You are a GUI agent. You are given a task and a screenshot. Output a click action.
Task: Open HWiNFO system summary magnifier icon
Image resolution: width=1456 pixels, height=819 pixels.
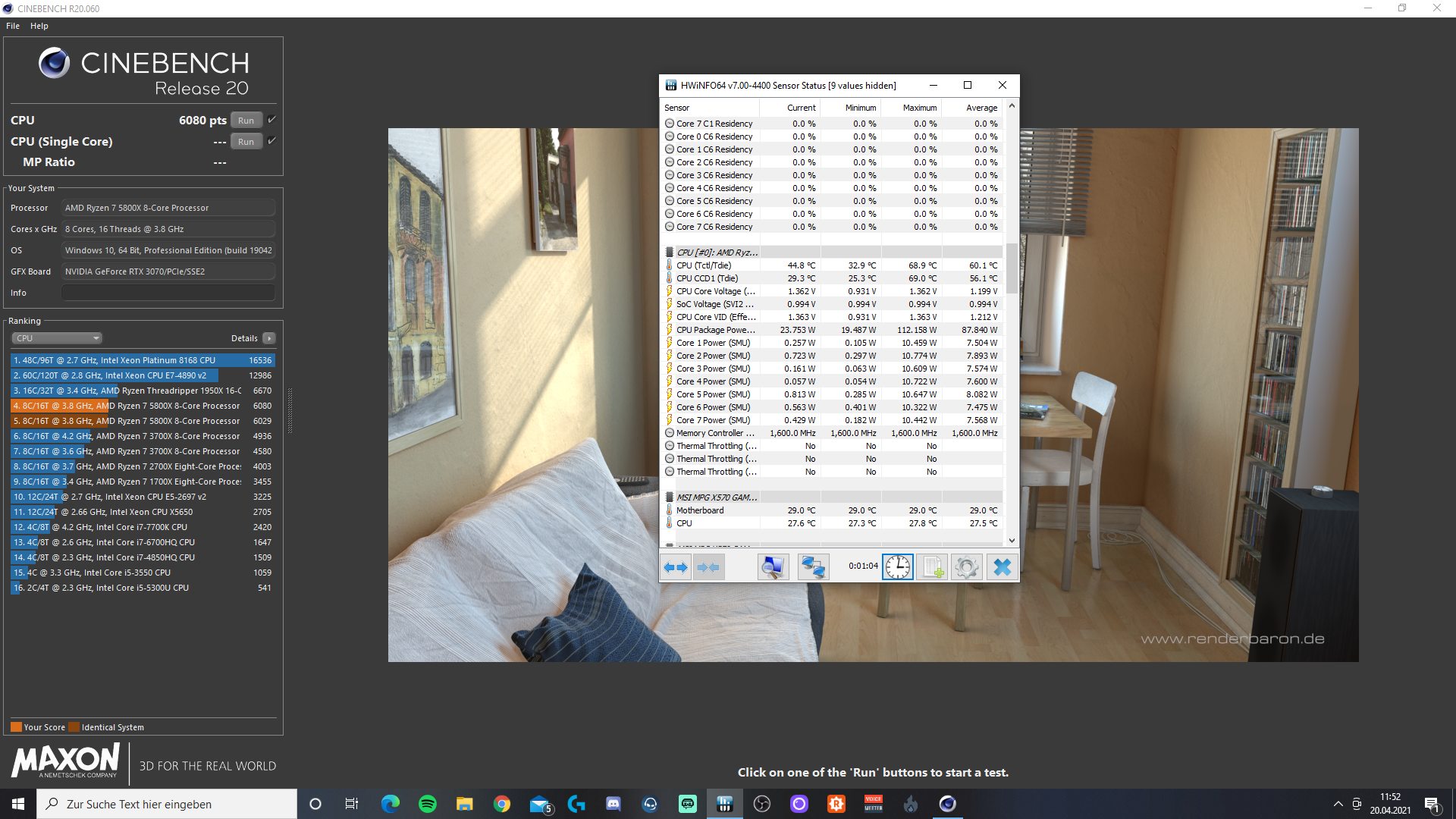(x=773, y=567)
